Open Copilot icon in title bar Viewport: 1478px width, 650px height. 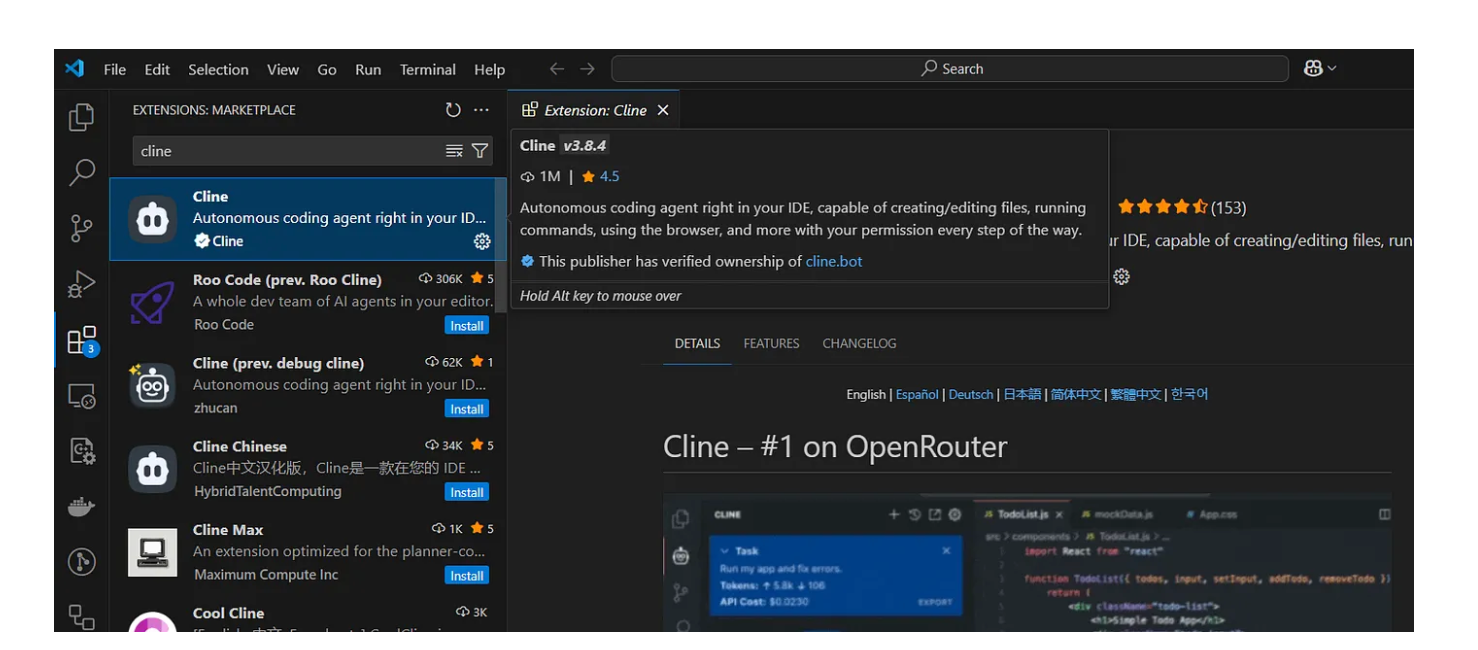1313,68
